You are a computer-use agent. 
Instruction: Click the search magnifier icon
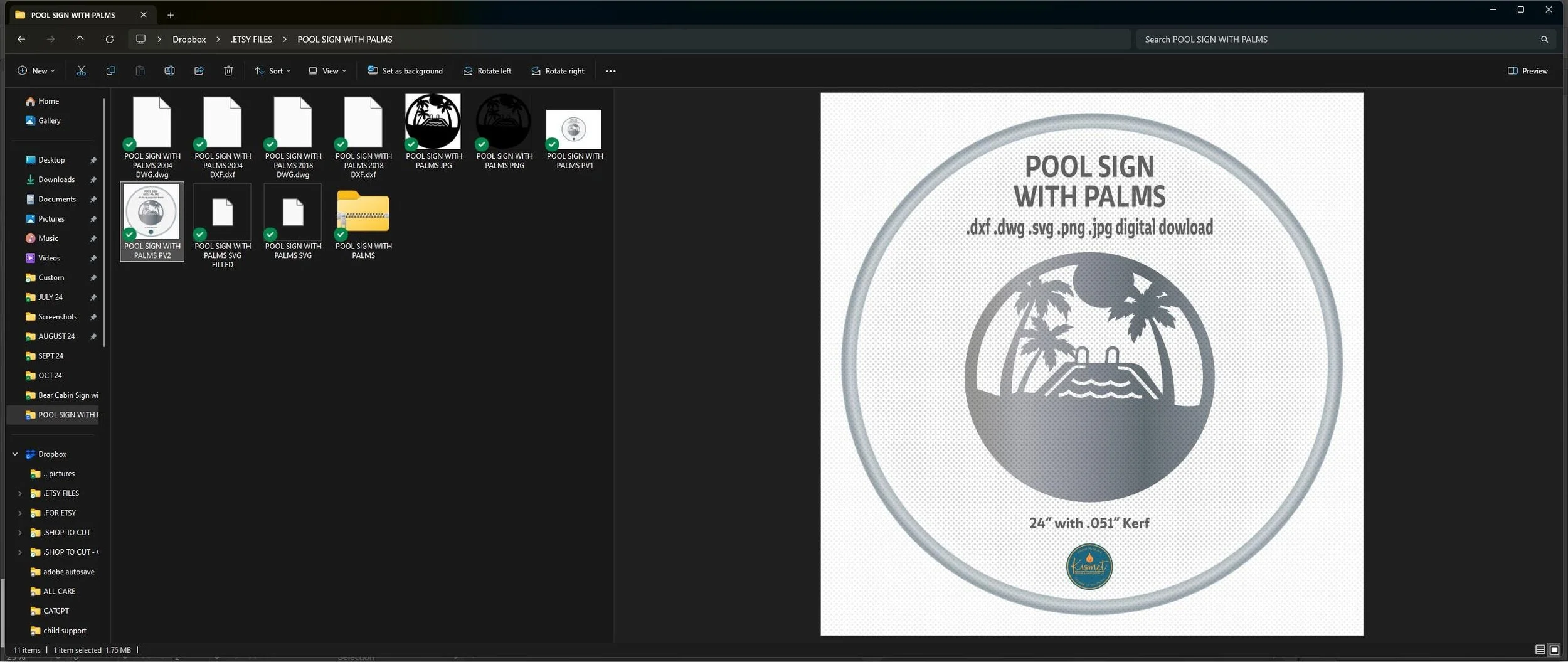(1544, 39)
